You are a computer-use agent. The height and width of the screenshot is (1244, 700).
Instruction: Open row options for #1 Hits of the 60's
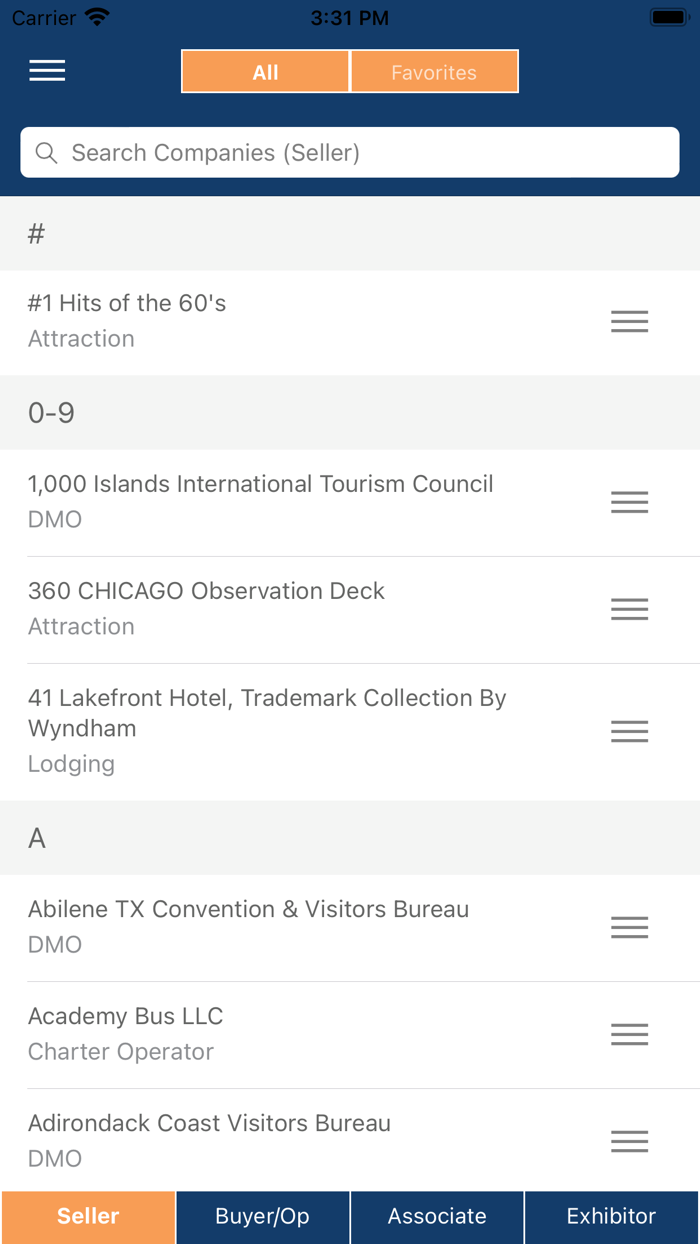coord(629,321)
